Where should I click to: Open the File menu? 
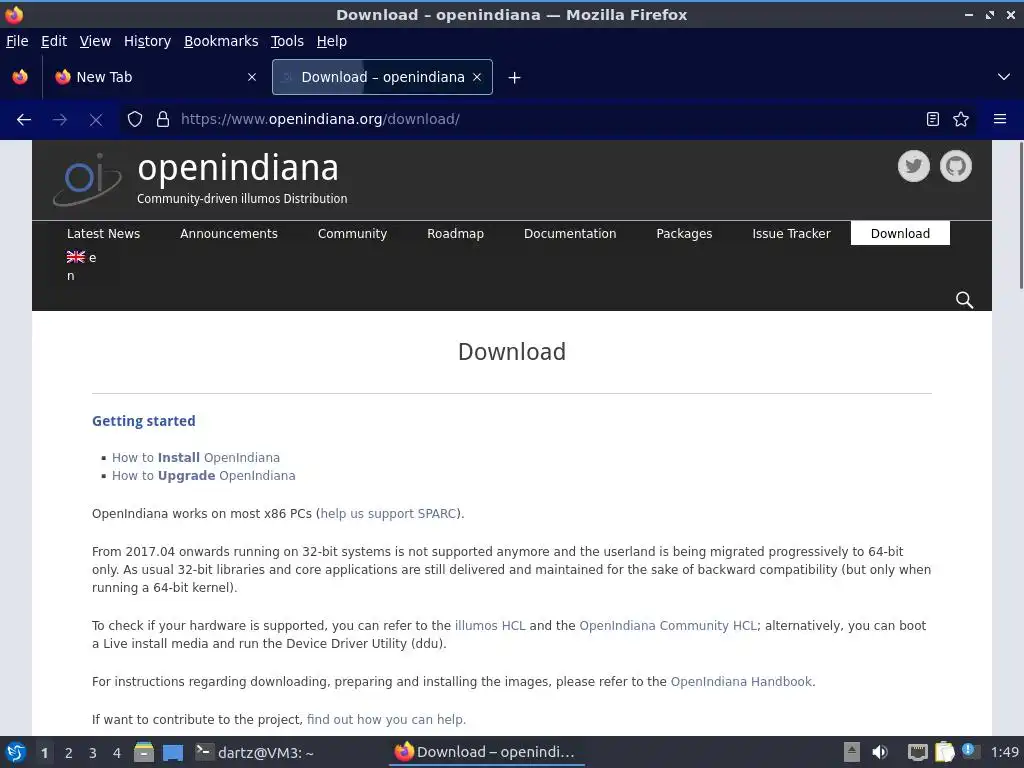[17, 41]
